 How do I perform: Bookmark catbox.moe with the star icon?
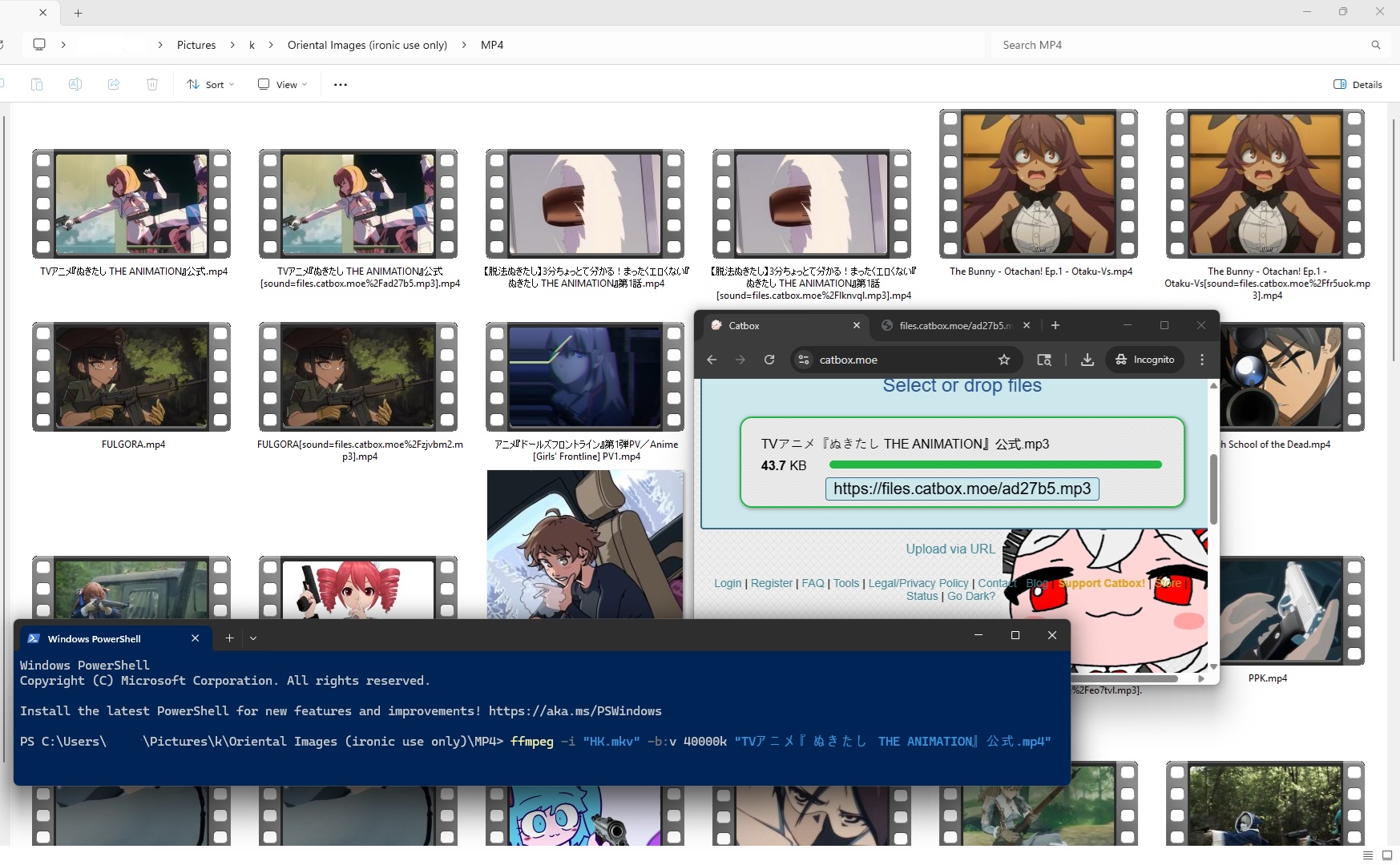tap(1004, 360)
